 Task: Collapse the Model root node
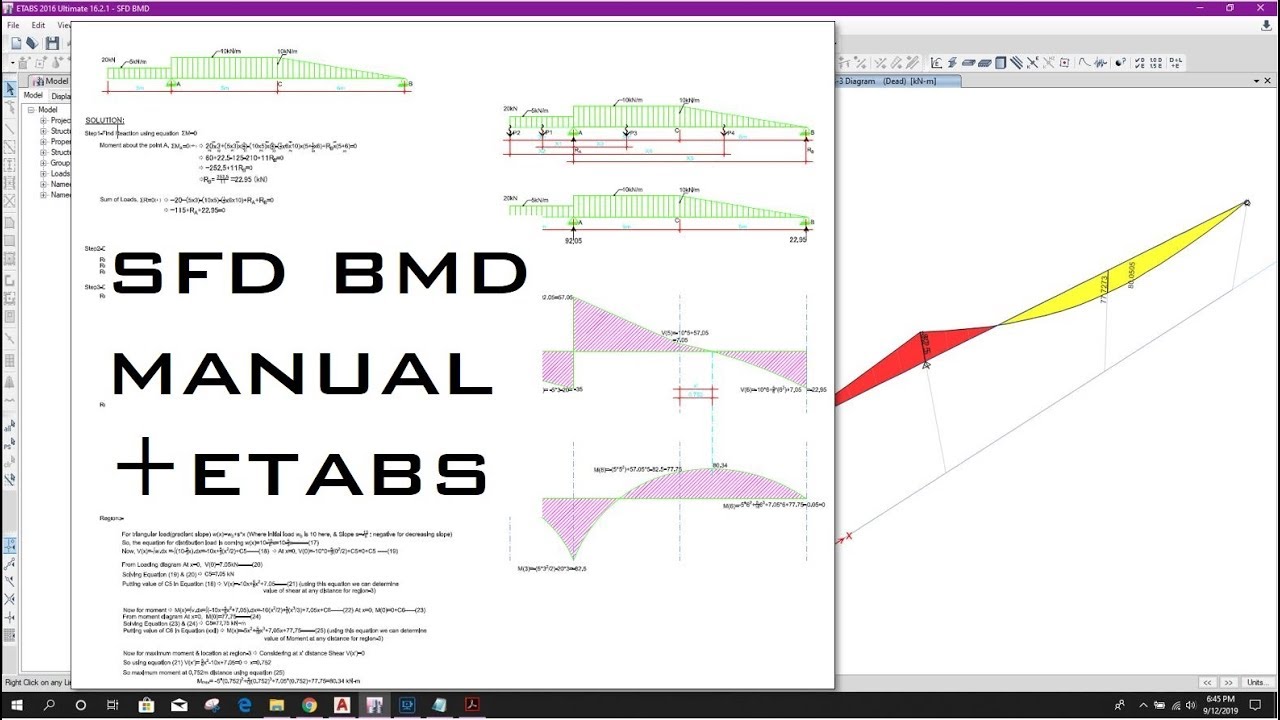(x=31, y=110)
